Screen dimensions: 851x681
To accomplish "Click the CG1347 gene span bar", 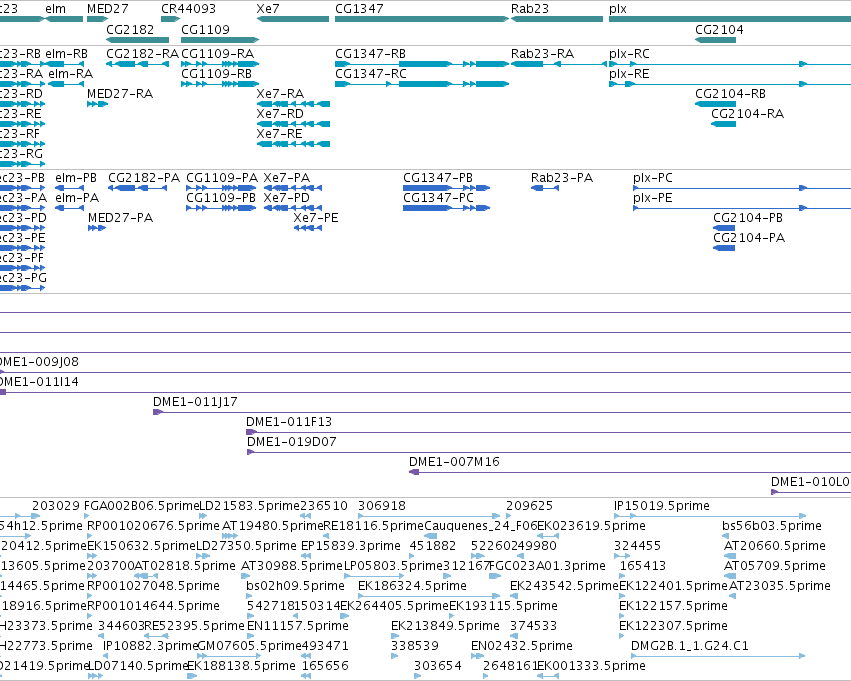I will click(422, 19).
